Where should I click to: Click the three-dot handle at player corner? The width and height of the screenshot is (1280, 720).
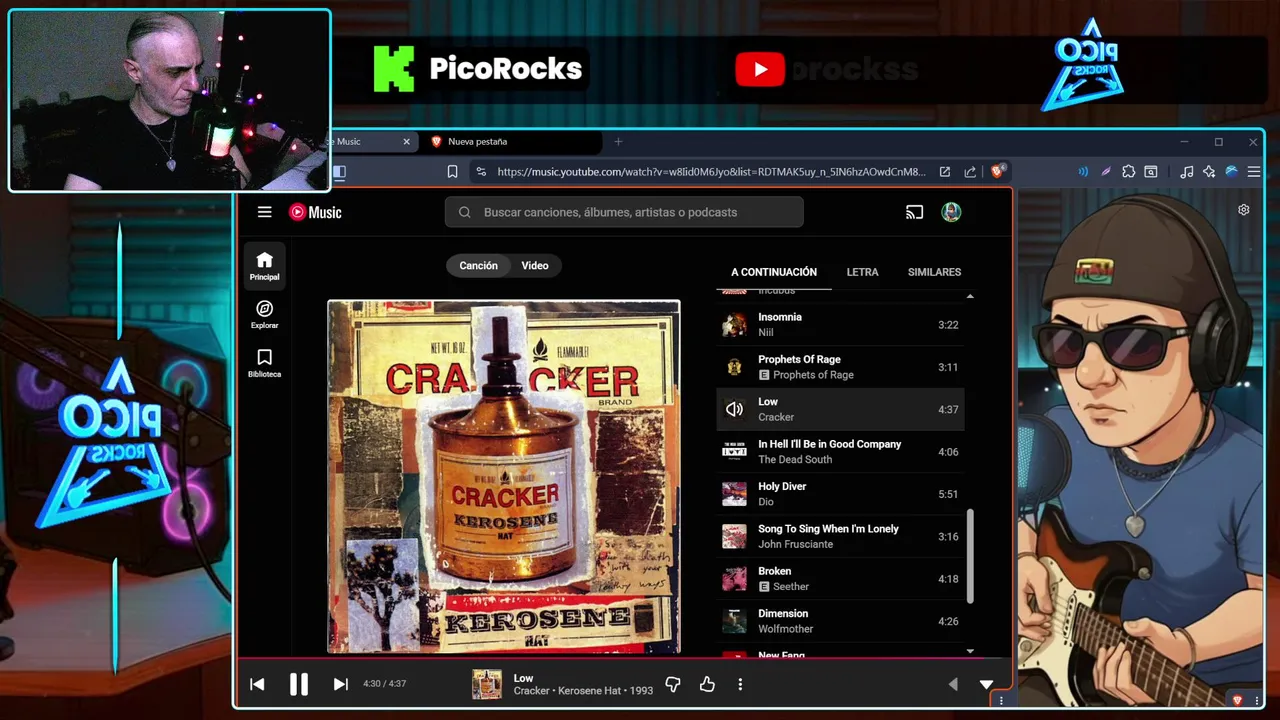[x=1001, y=700]
